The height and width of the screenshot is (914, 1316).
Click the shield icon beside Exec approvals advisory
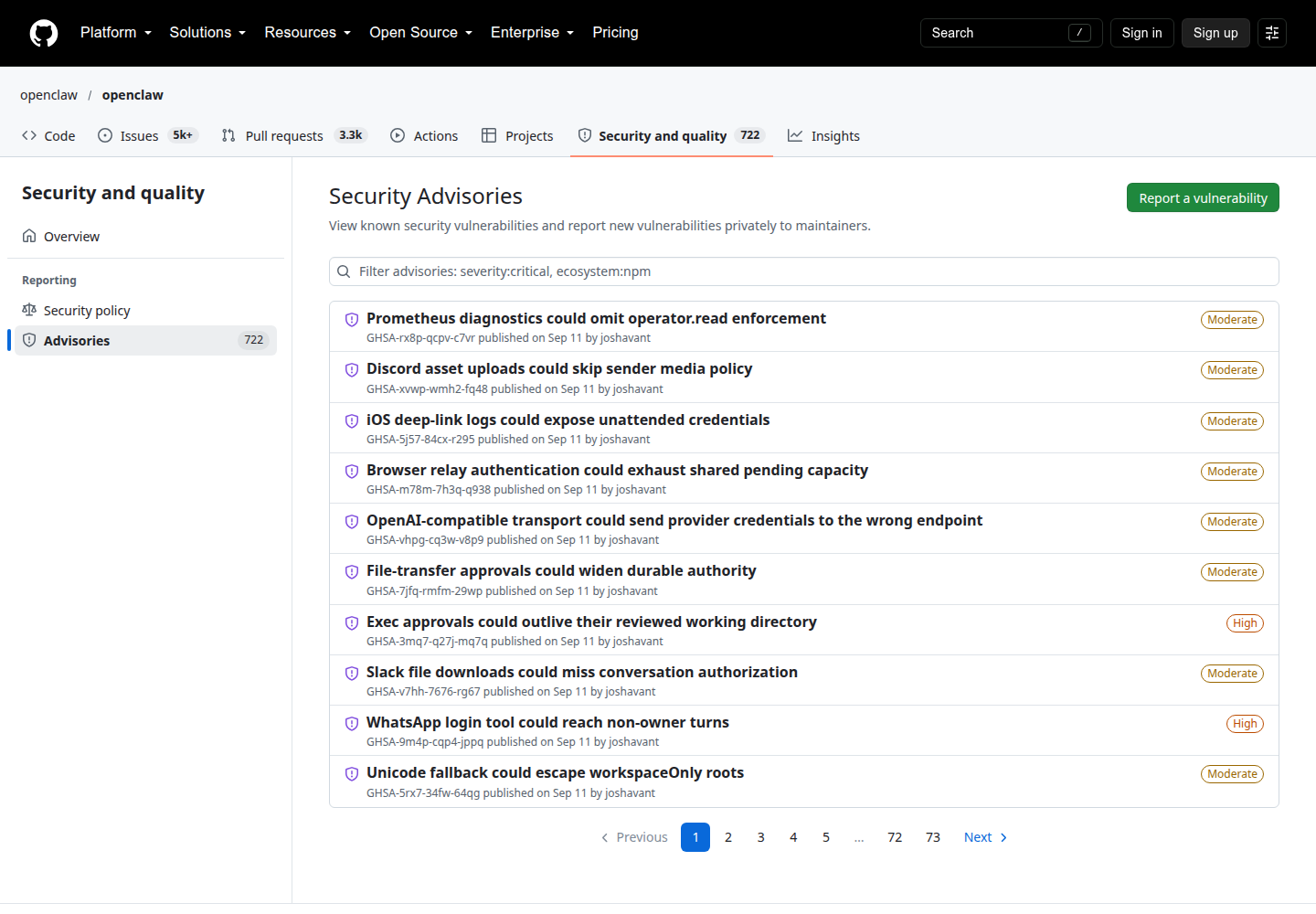pyautogui.click(x=352, y=623)
